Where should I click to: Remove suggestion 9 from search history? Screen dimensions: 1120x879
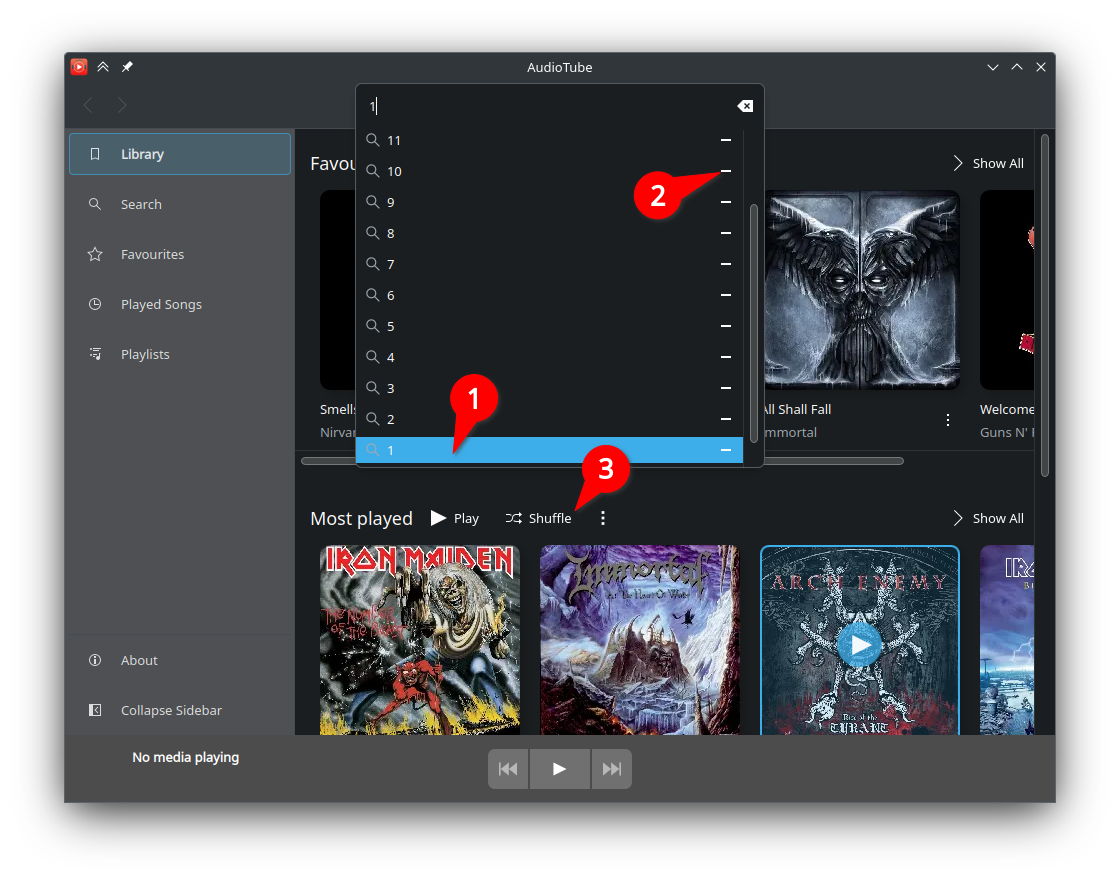(x=726, y=202)
